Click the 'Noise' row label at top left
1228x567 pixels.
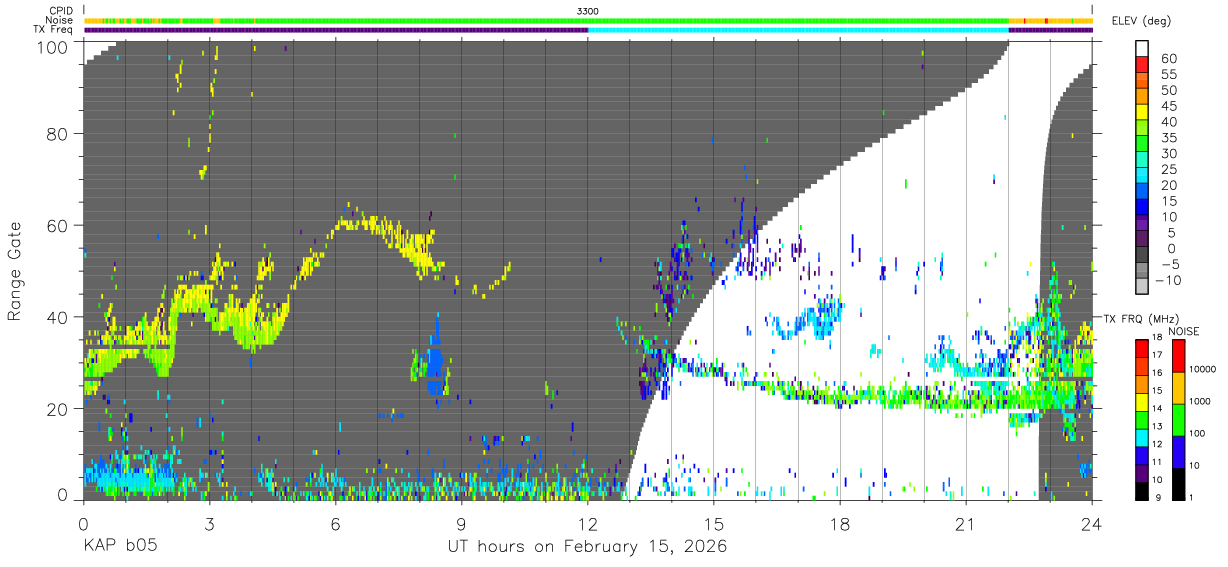(60, 20)
